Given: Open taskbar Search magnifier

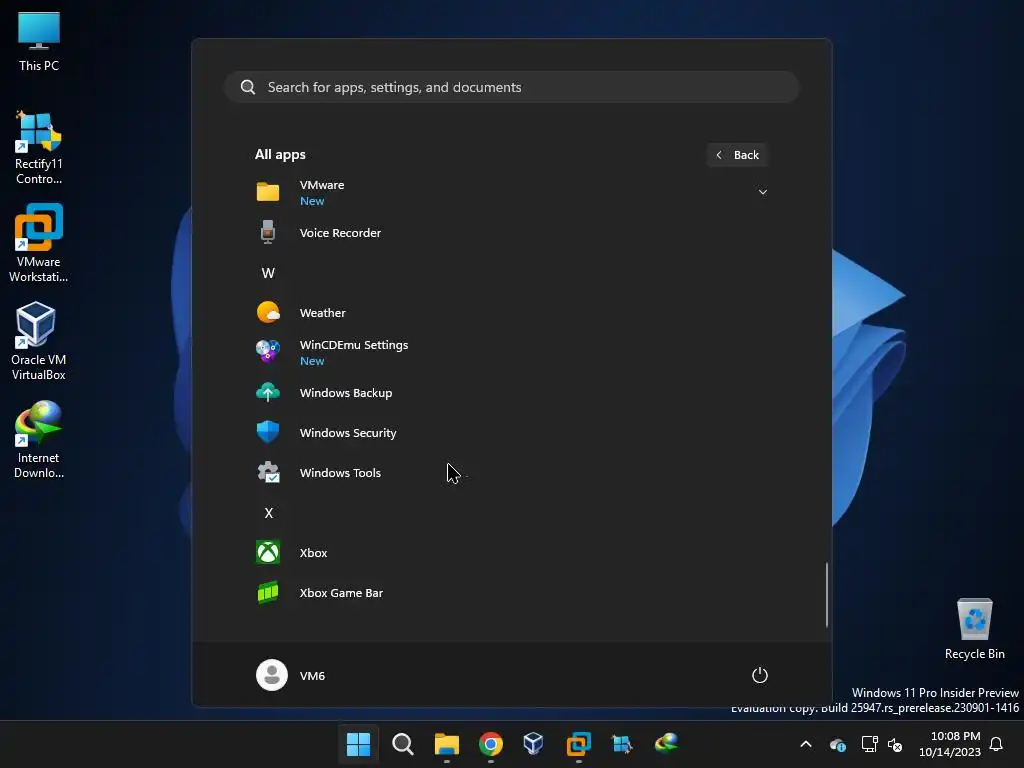Looking at the screenshot, I should tap(402, 744).
